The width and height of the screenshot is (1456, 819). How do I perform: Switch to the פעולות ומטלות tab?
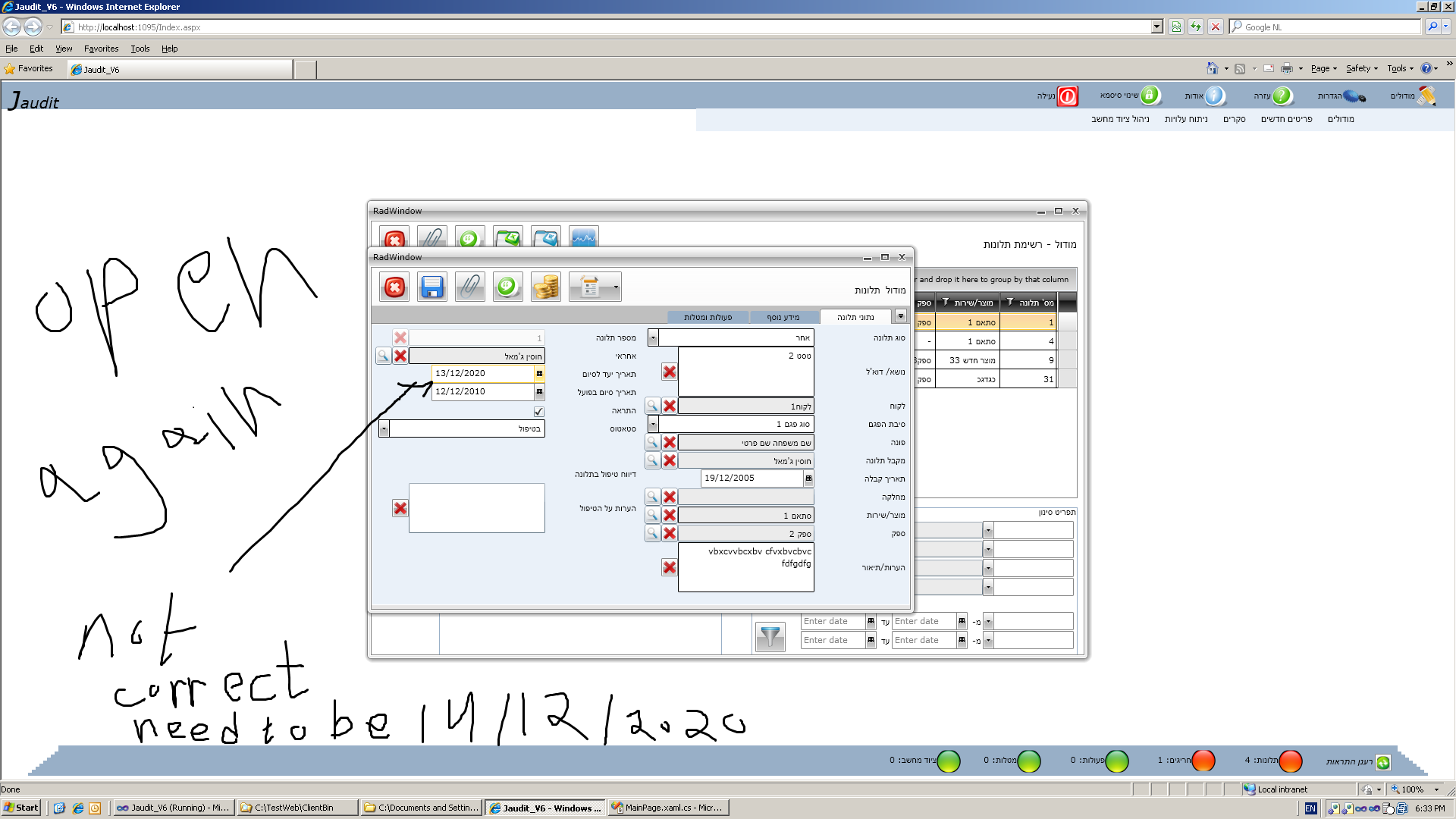click(708, 317)
